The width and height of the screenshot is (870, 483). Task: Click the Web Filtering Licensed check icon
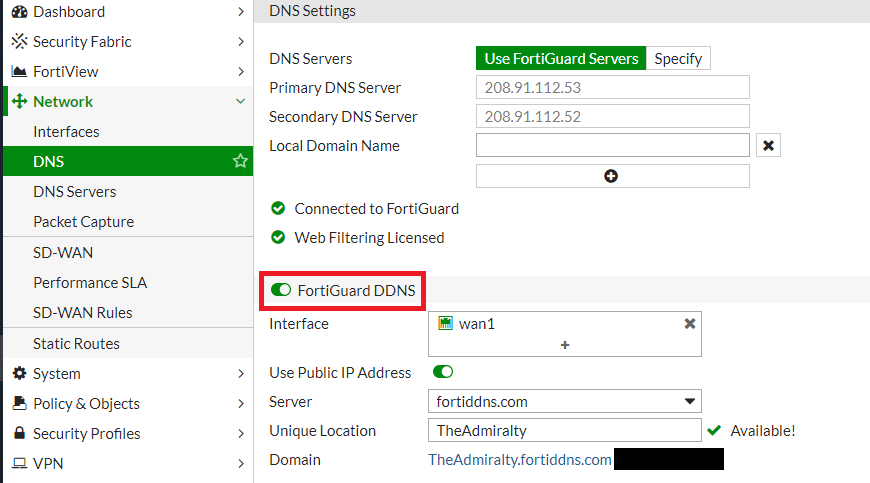pos(278,237)
